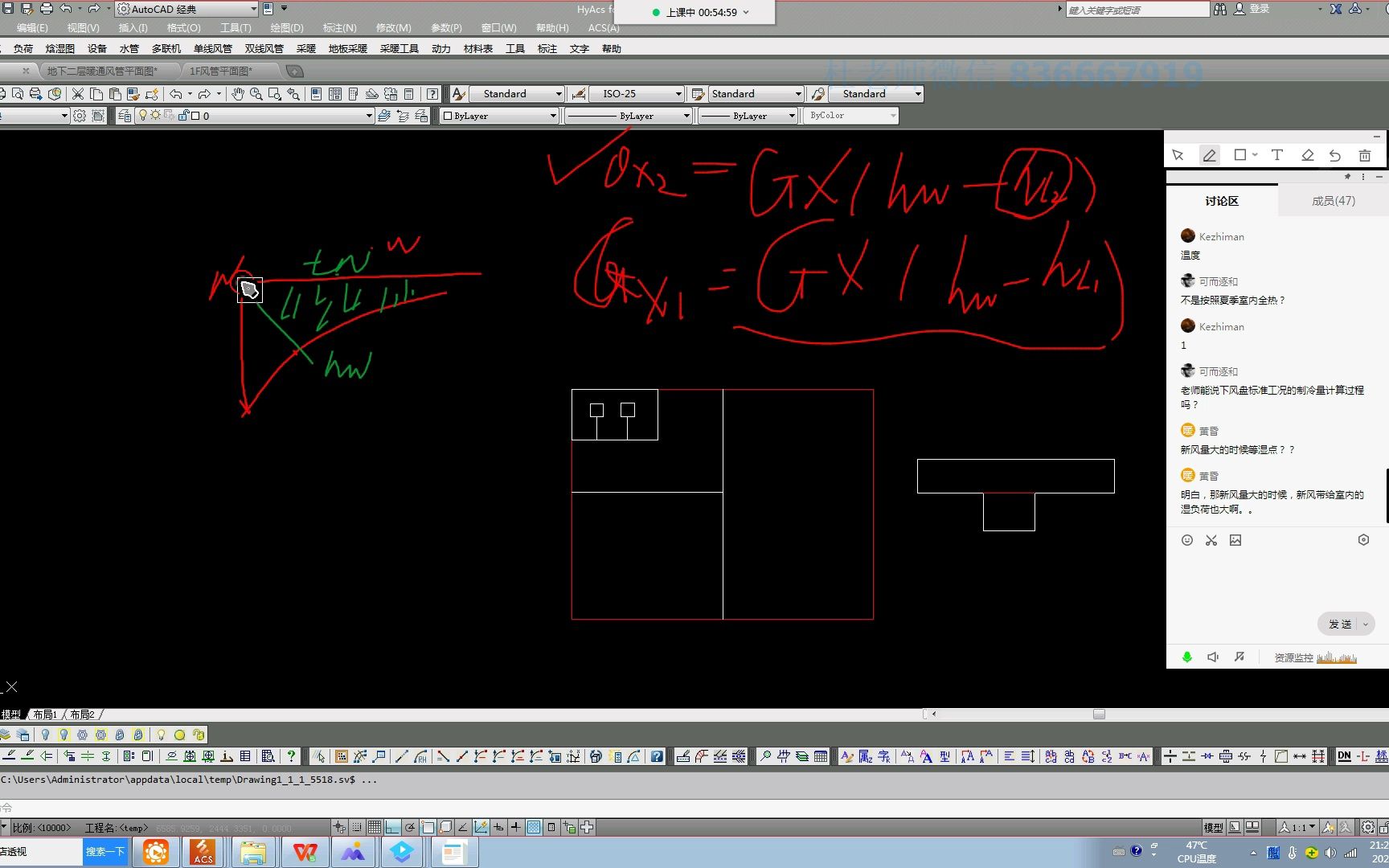Switch to 布局1 layout tab

pyautogui.click(x=45, y=714)
